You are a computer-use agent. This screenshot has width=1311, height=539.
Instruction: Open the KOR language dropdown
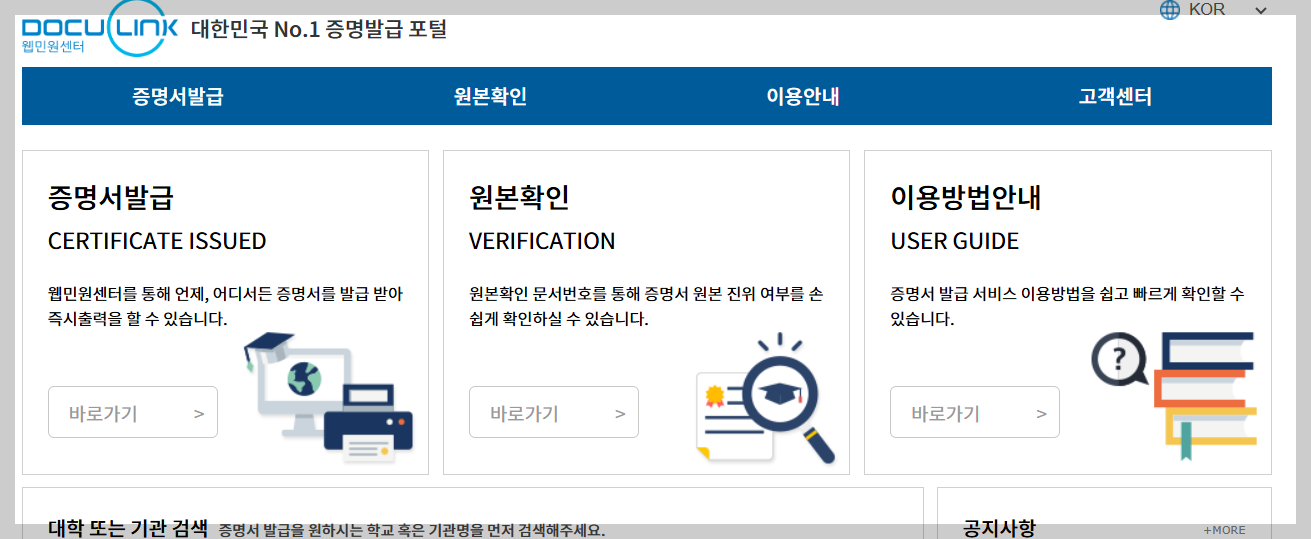(x=1214, y=10)
